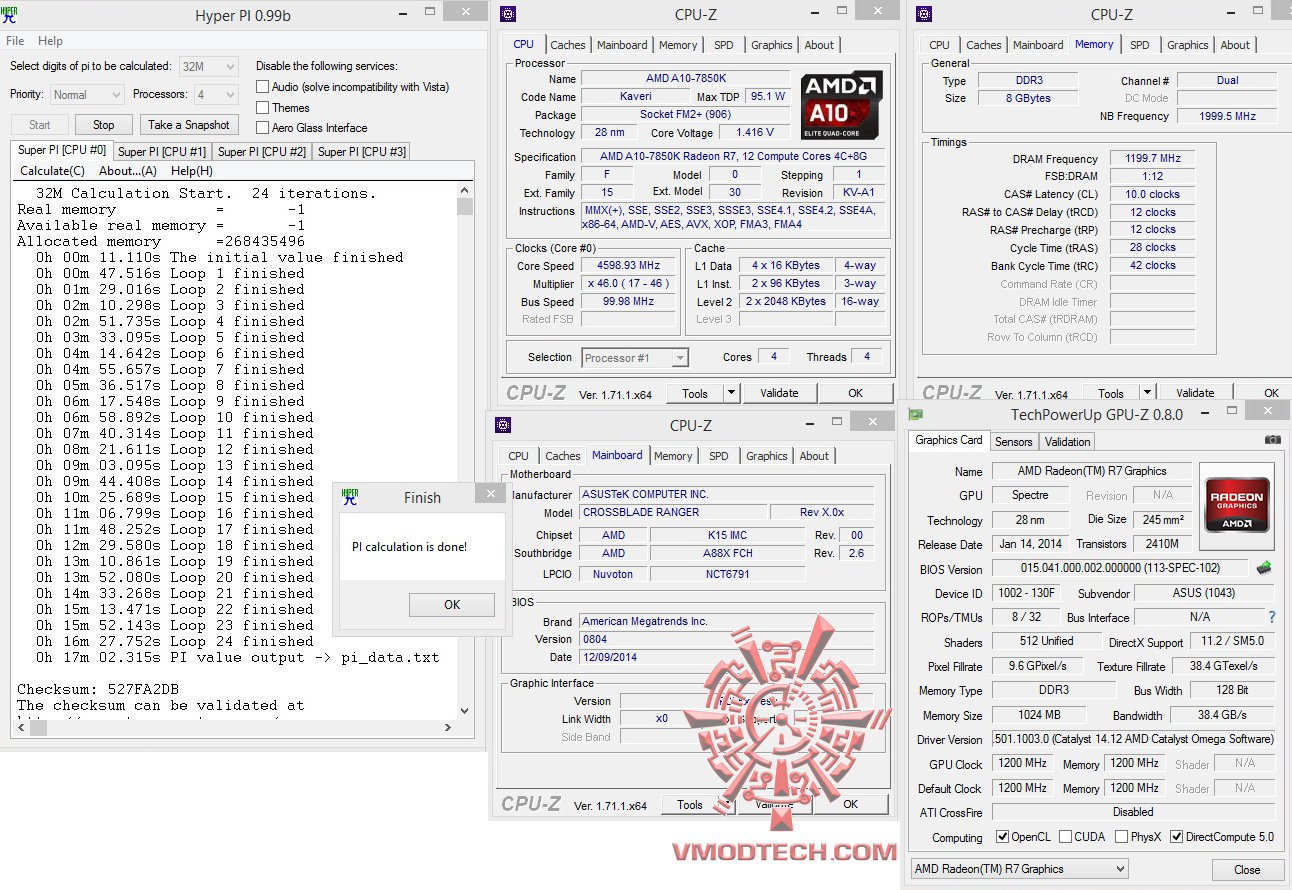The height and width of the screenshot is (890, 1292).
Task: Click the Take a Snapshot button
Action: [189, 125]
